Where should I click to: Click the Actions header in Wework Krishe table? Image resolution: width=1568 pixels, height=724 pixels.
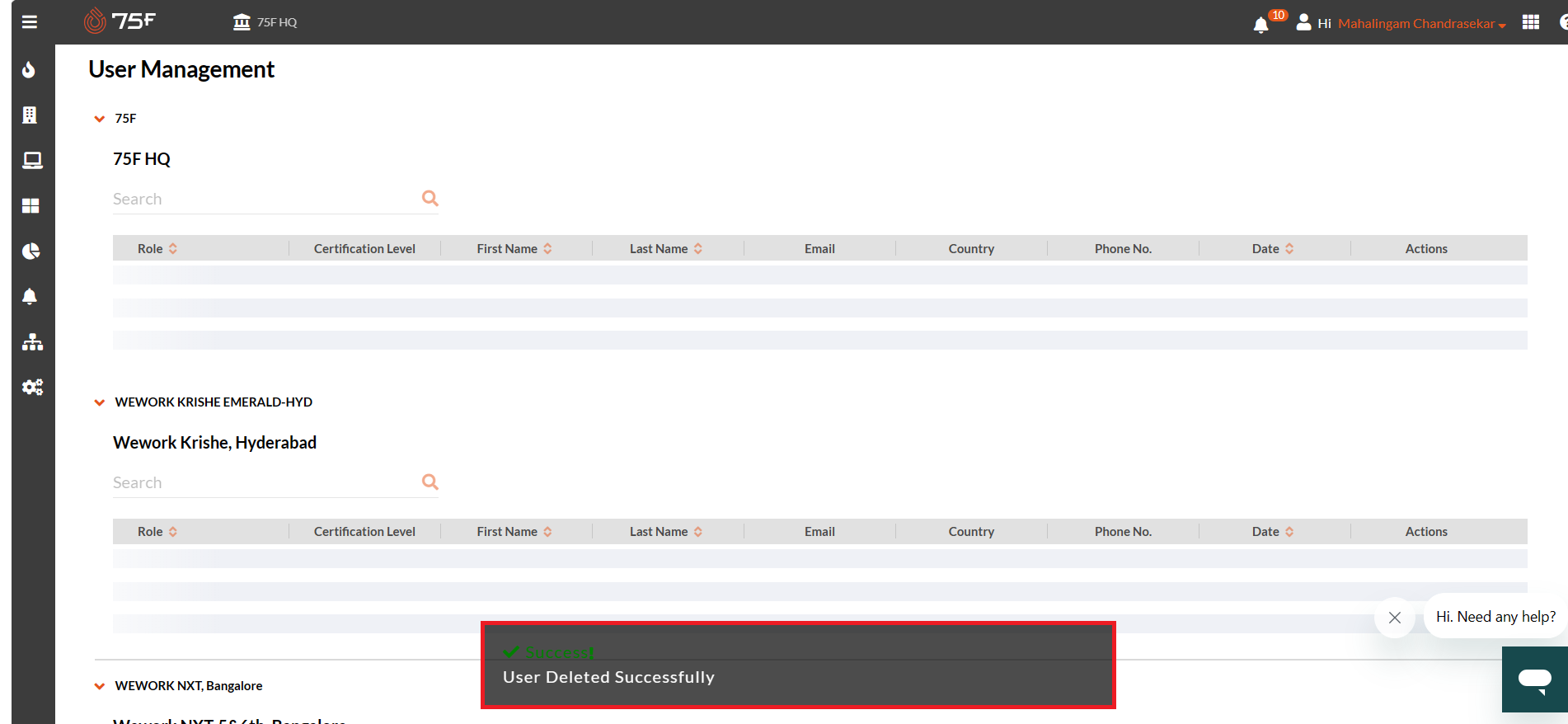(1426, 532)
